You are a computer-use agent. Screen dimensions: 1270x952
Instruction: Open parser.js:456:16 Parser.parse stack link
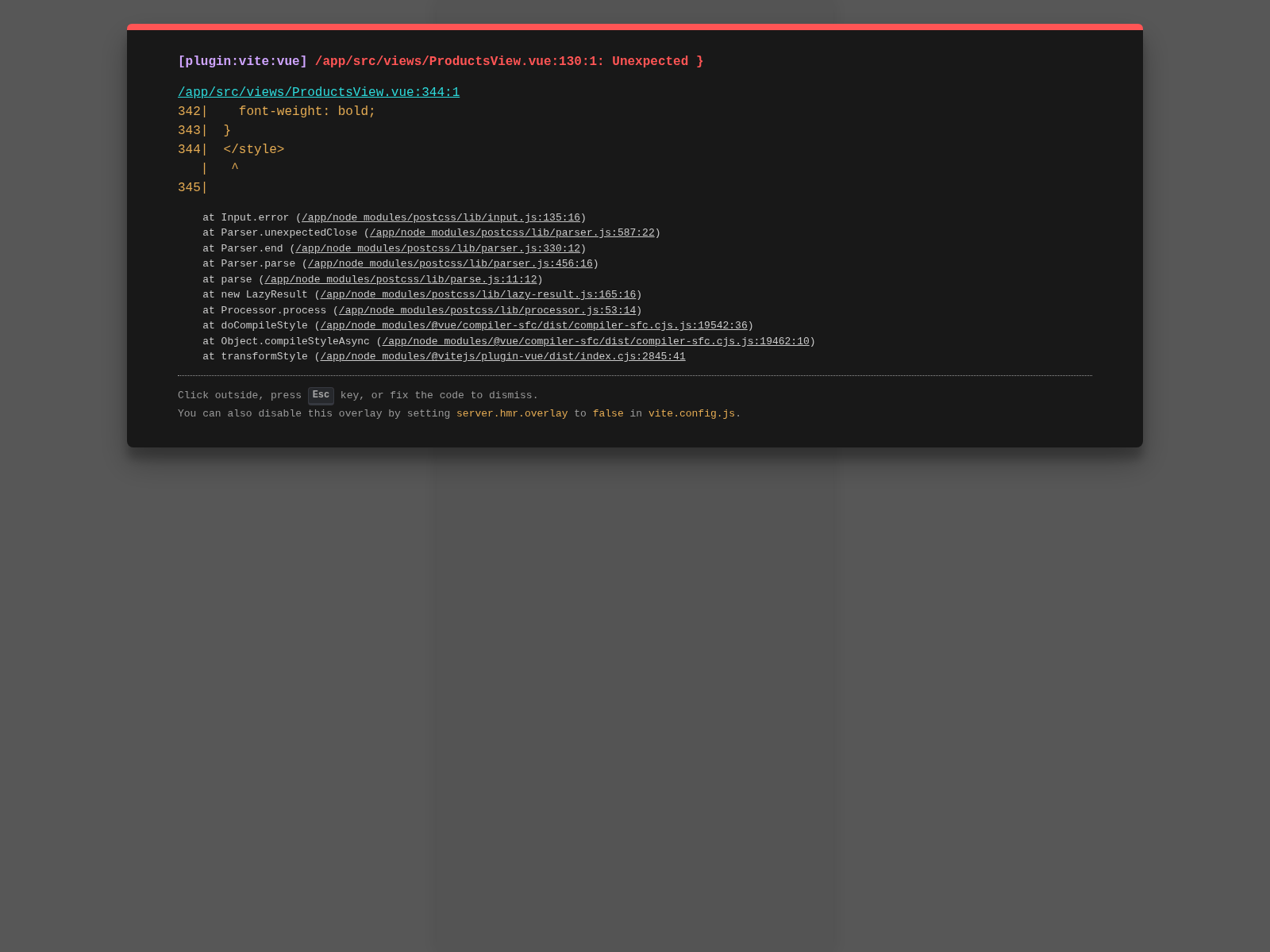coord(450,264)
